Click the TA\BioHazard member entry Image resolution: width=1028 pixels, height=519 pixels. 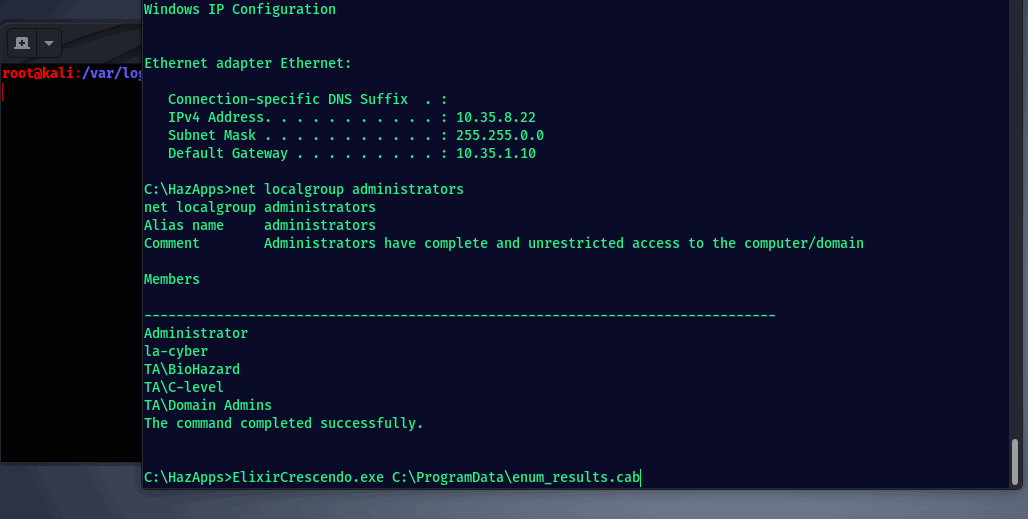coord(192,369)
